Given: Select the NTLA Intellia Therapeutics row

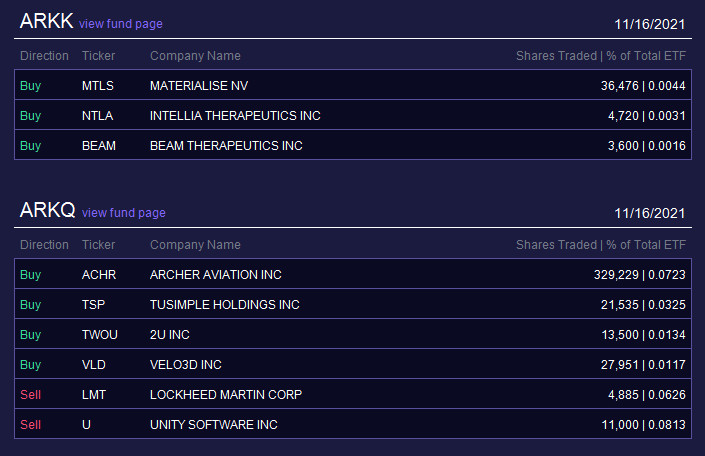Looking at the screenshot, I should (x=353, y=115).
